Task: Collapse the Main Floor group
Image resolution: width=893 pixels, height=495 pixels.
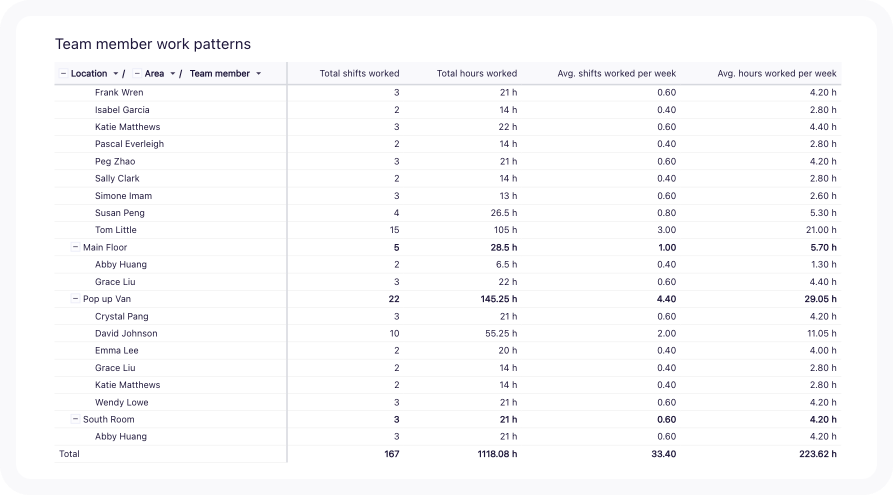Action: tap(75, 247)
